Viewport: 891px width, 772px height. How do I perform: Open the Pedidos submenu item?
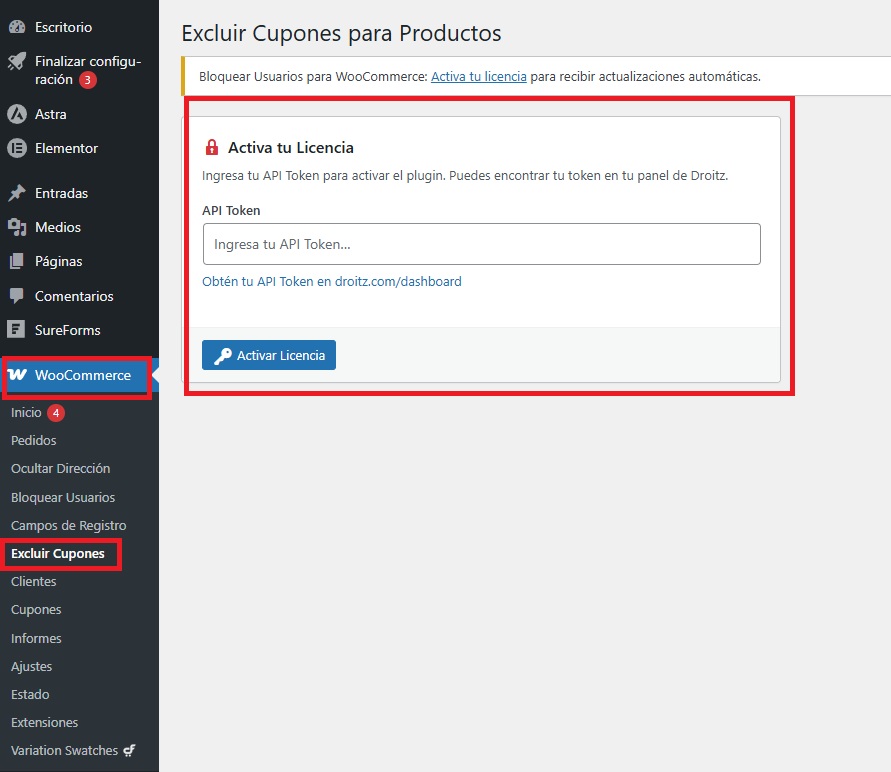click(x=33, y=440)
